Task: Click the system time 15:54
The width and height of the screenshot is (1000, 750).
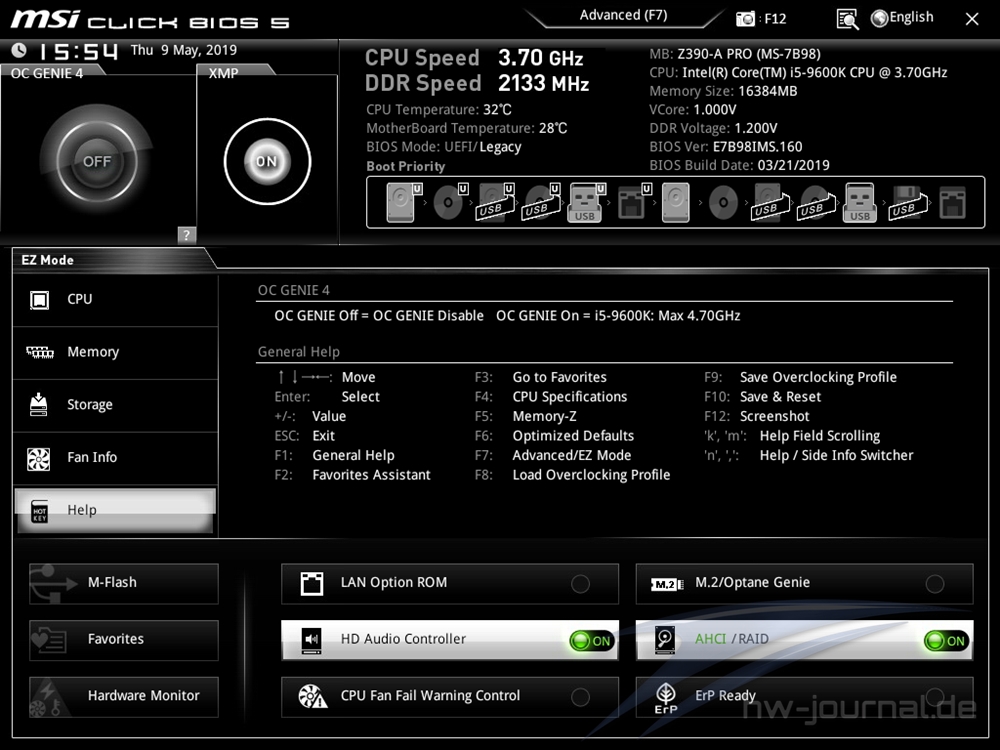Action: [x=78, y=51]
